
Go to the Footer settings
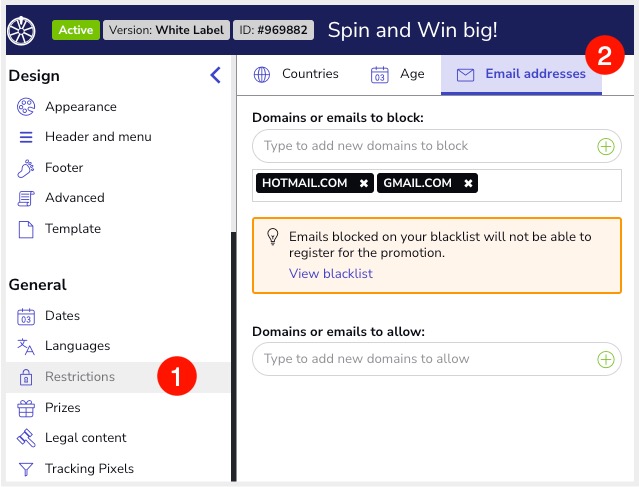pyautogui.click(x=64, y=168)
